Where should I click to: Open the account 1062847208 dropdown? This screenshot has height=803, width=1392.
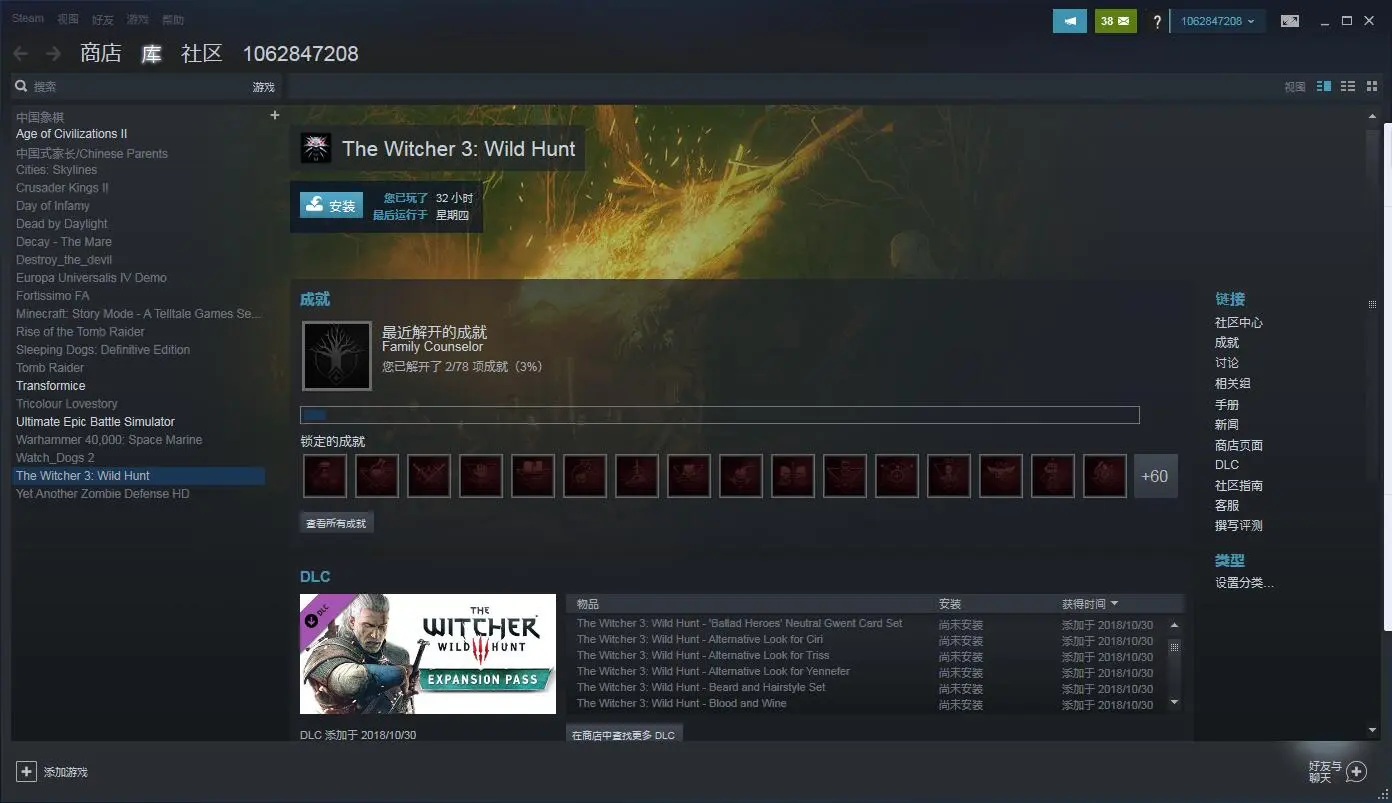click(1217, 21)
